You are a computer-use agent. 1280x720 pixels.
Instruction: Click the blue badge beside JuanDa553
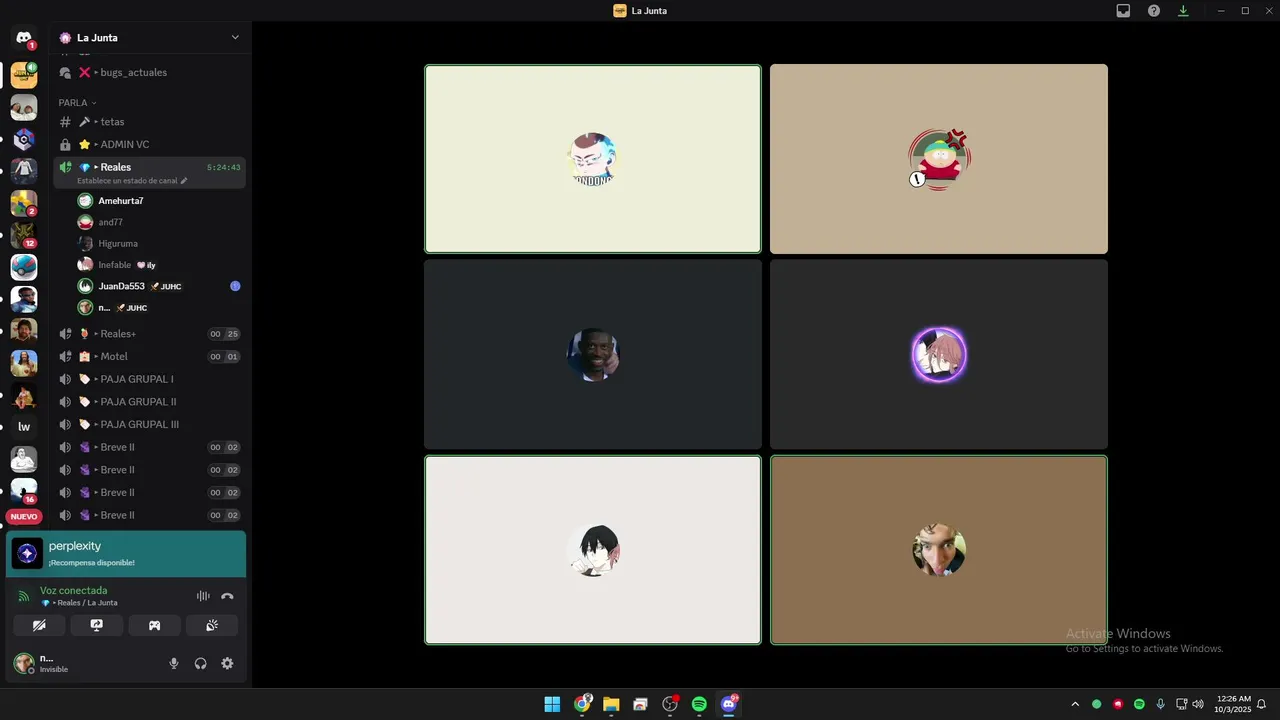(x=235, y=286)
